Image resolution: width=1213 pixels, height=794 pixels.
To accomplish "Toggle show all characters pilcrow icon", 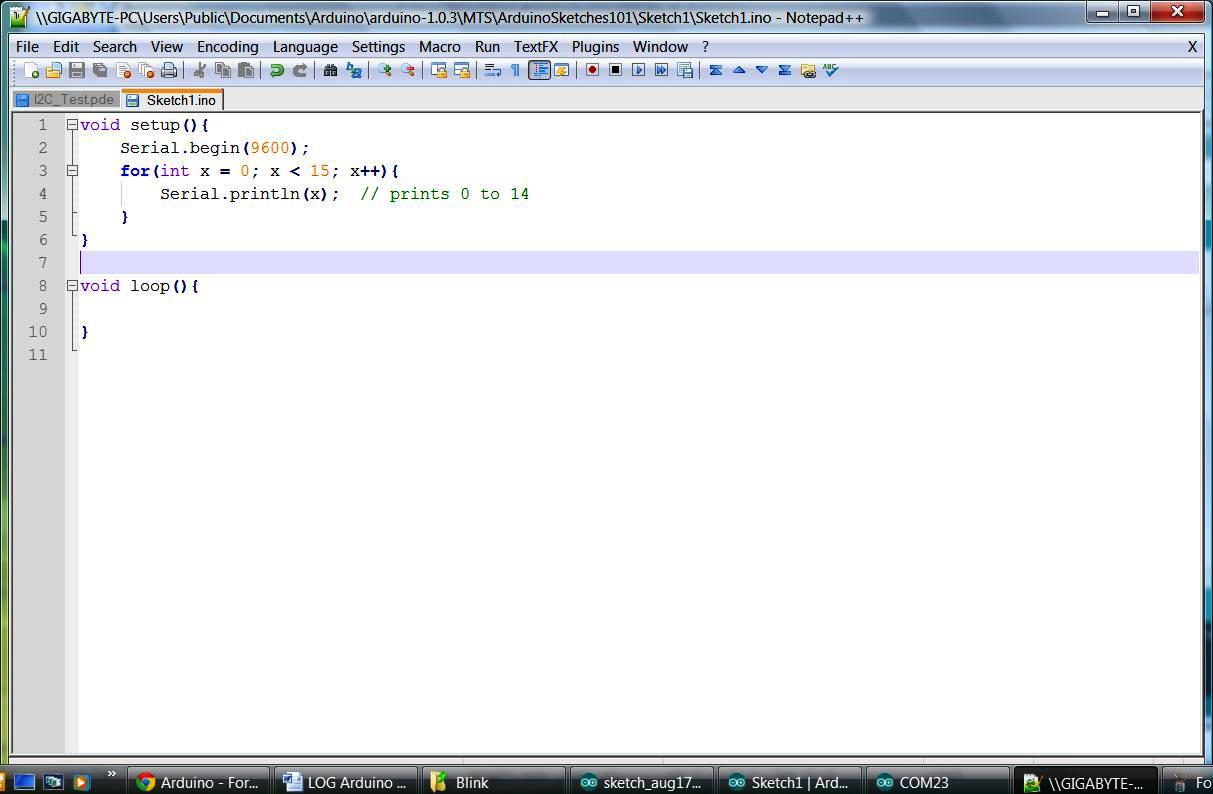I will 515,70.
